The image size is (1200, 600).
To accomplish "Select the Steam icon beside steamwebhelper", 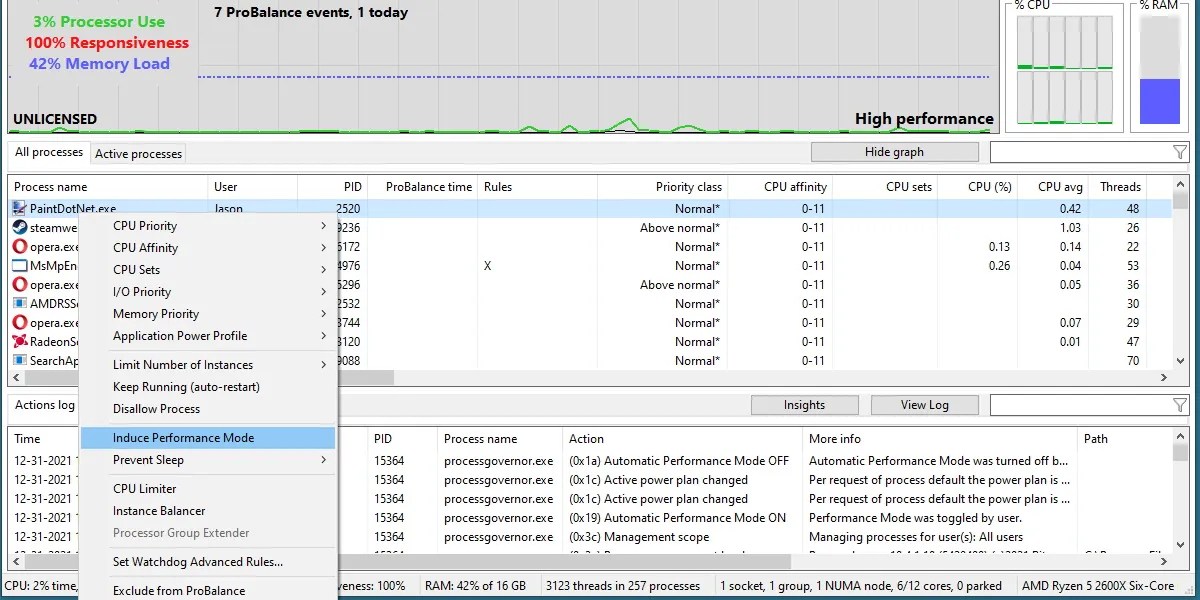I will [x=17, y=227].
